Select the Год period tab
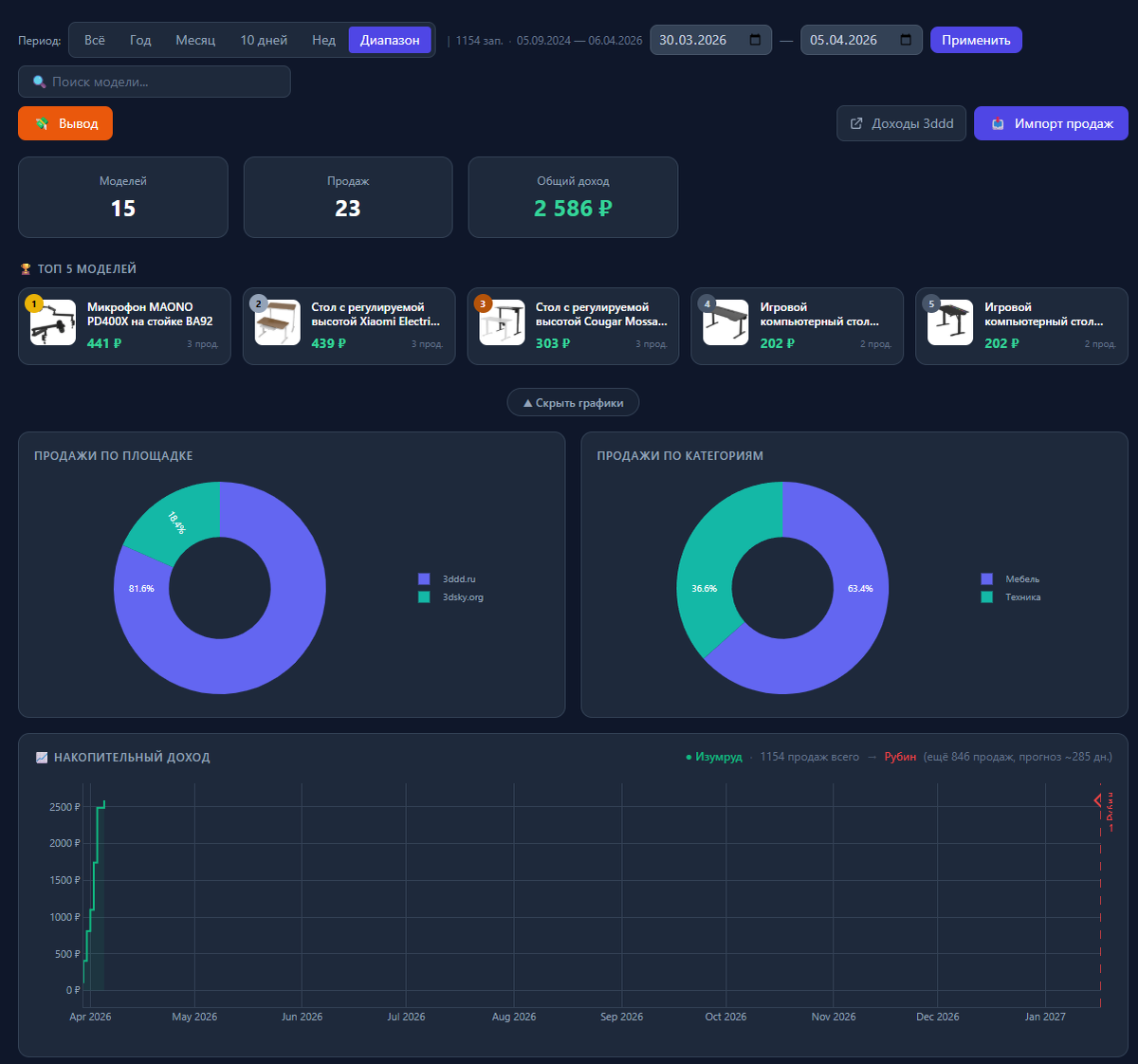 point(140,40)
